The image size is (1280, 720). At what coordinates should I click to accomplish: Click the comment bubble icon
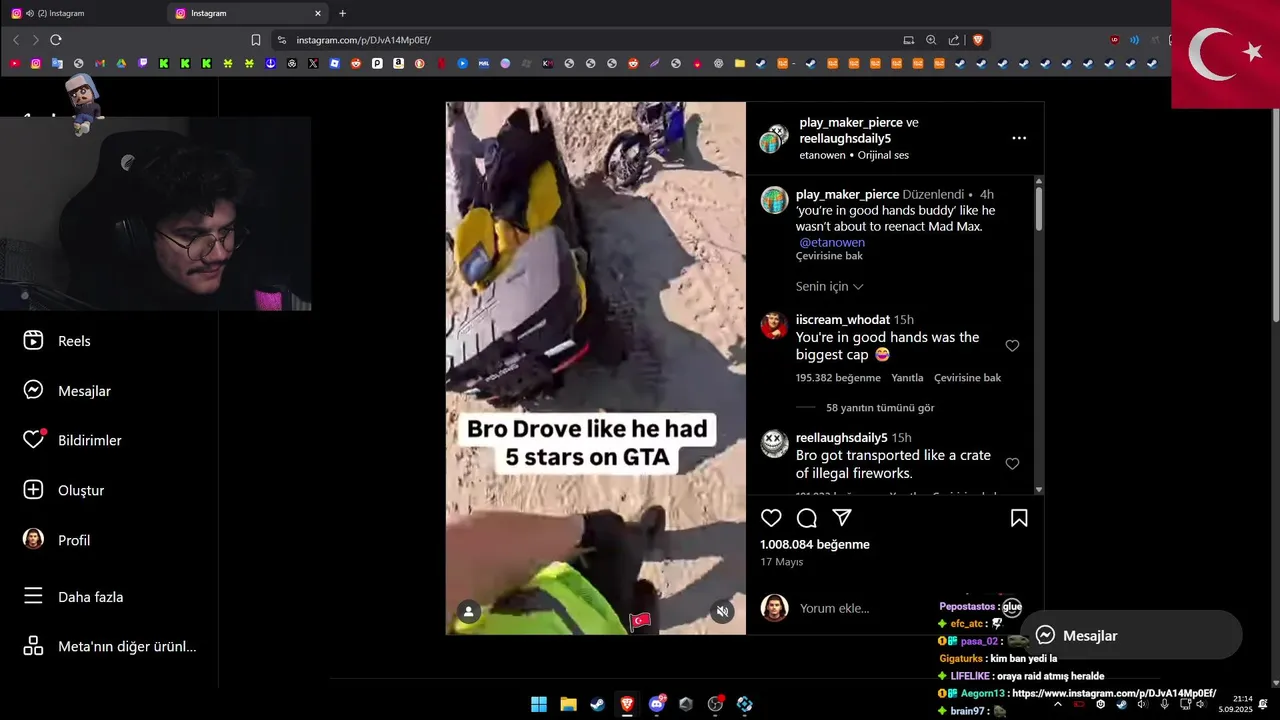(x=807, y=518)
